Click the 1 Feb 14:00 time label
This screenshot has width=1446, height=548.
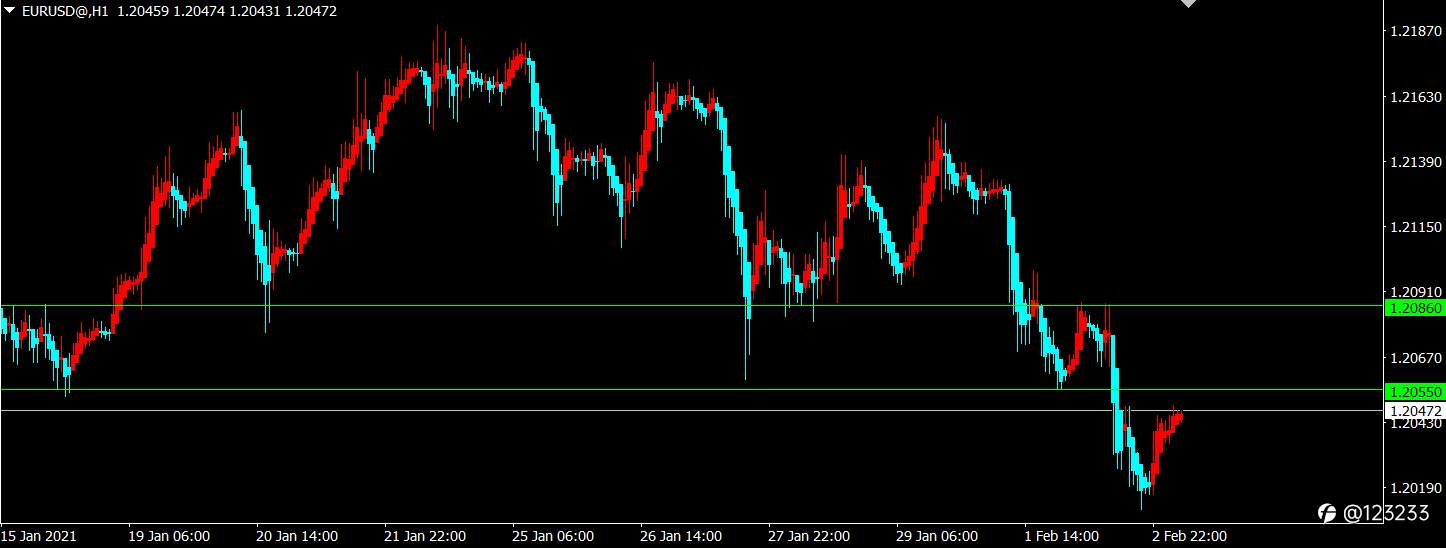point(1061,536)
